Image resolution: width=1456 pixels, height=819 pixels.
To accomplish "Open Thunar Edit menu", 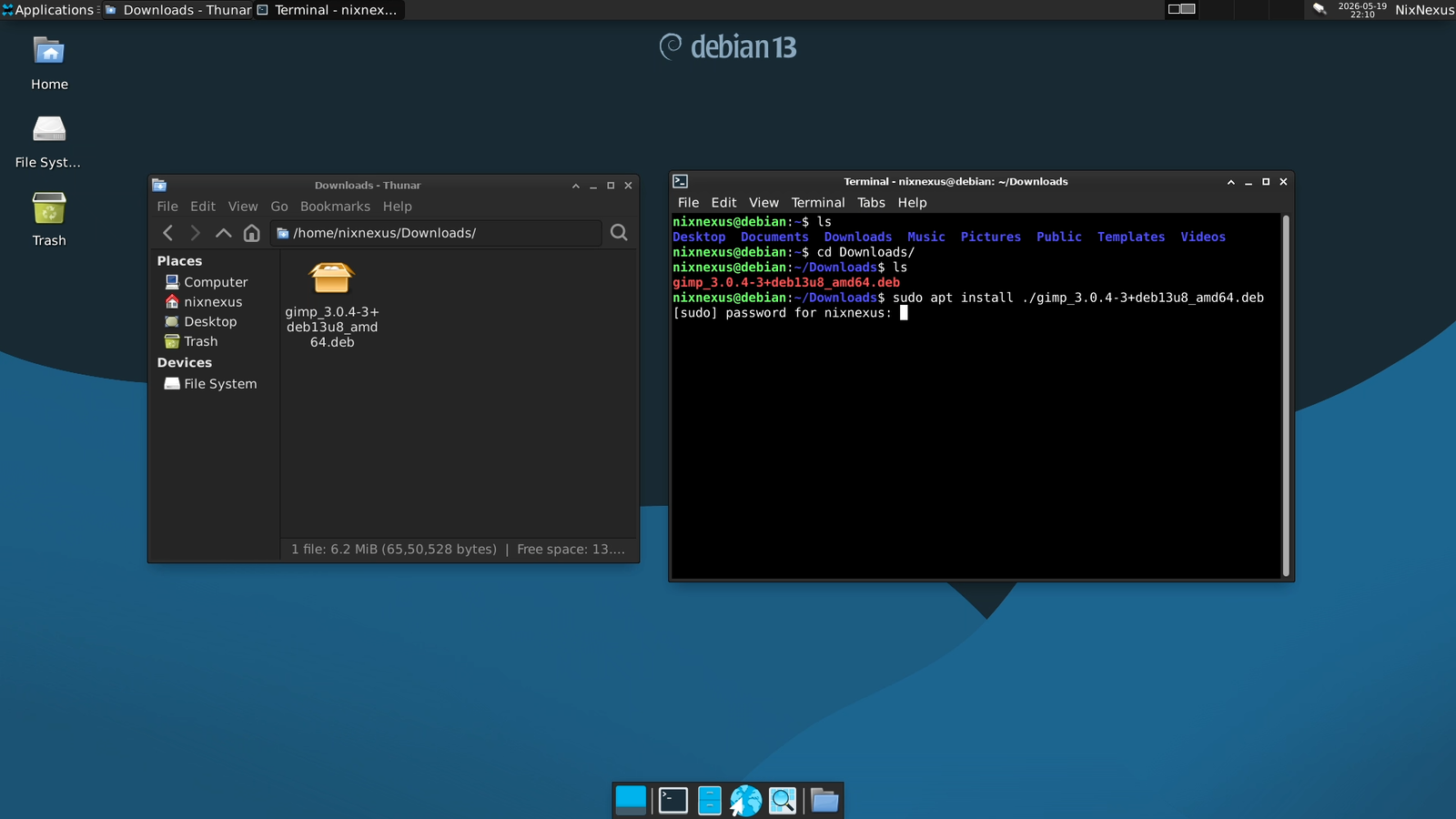I will point(203,207).
